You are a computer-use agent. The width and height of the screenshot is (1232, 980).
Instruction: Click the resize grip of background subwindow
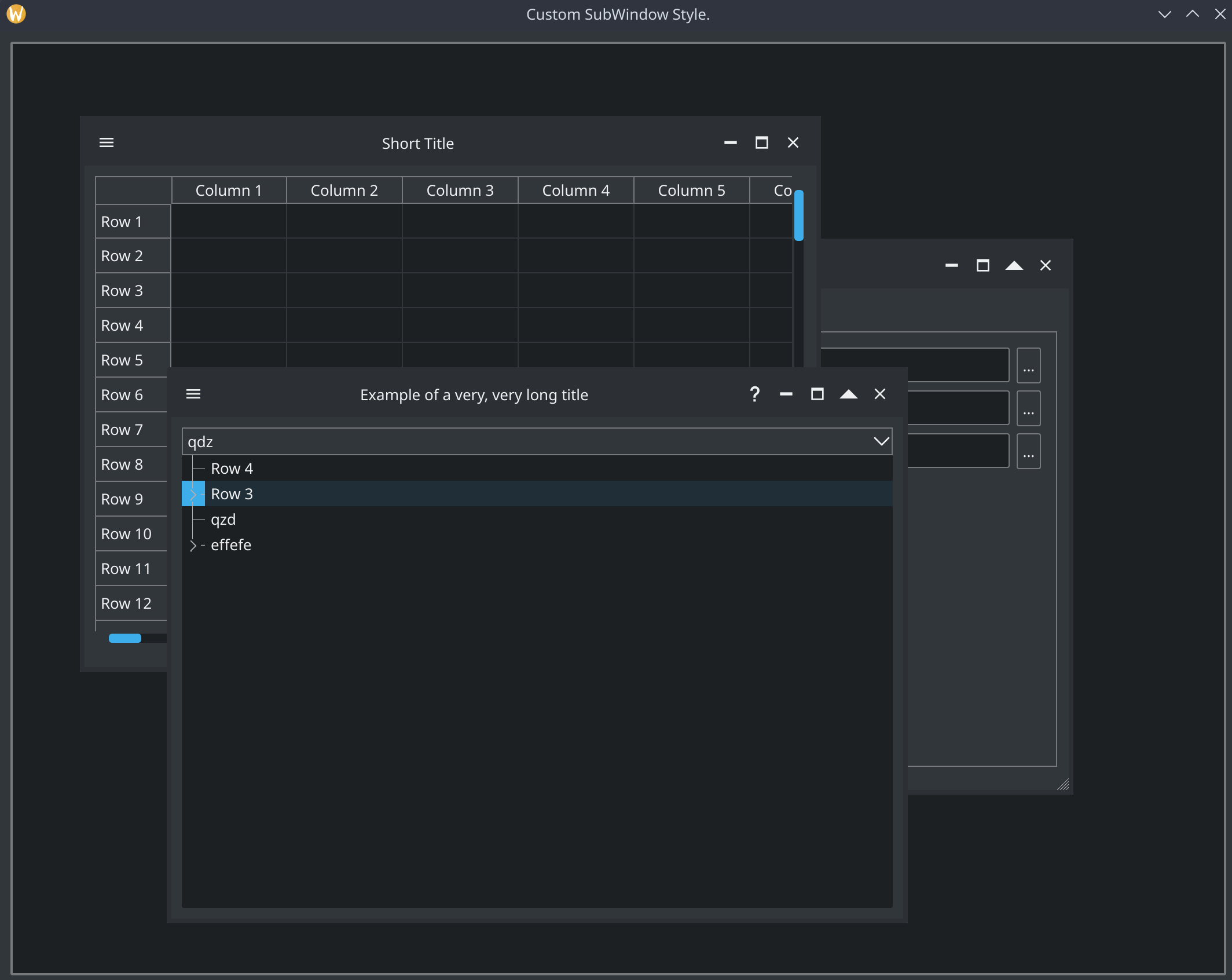pos(1062,784)
